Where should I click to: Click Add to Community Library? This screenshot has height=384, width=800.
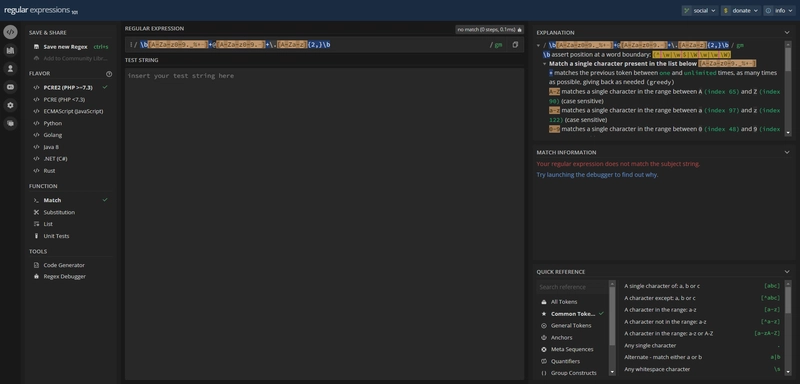coord(71,58)
